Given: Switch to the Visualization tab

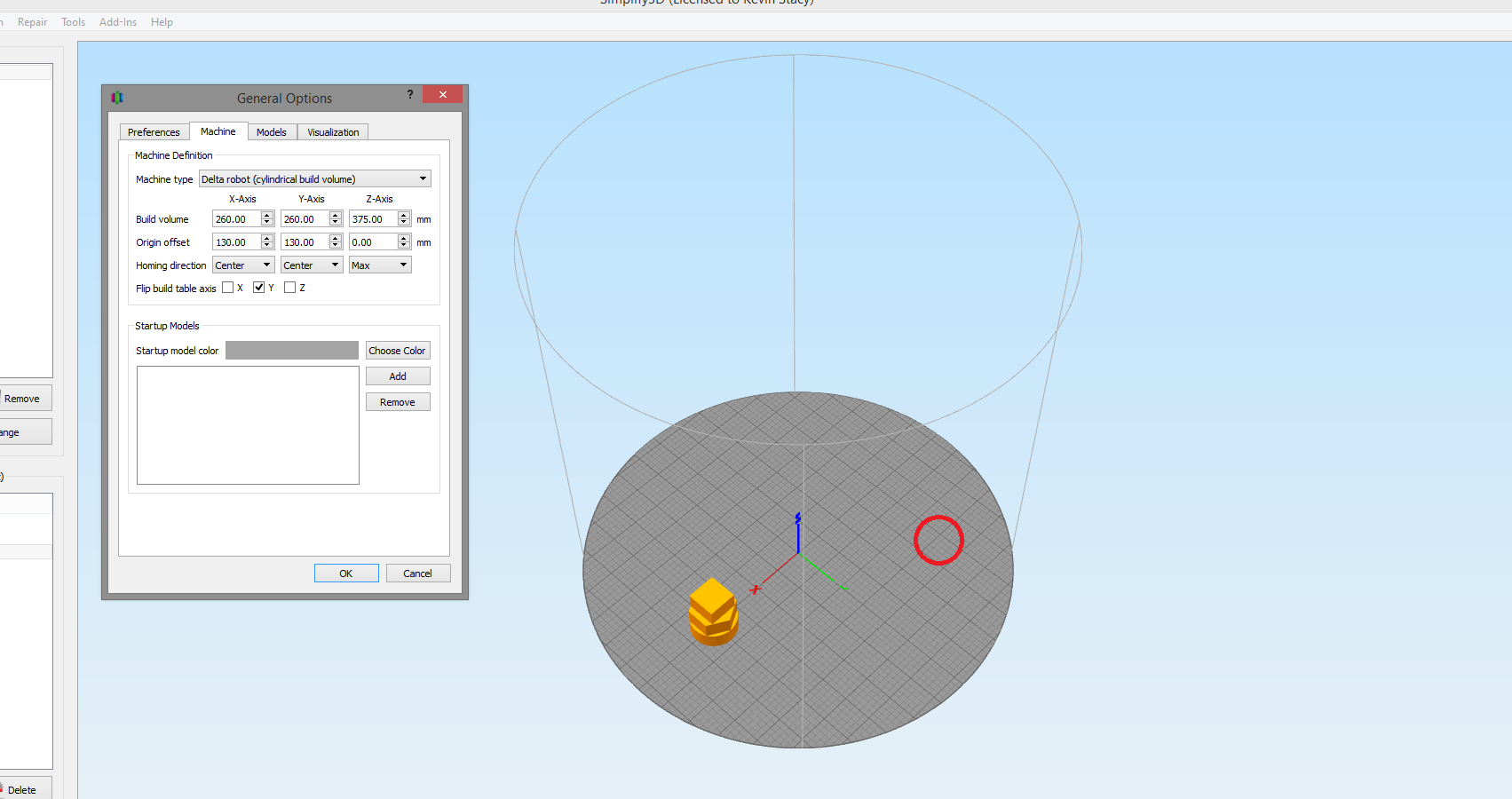Looking at the screenshot, I should (x=333, y=132).
